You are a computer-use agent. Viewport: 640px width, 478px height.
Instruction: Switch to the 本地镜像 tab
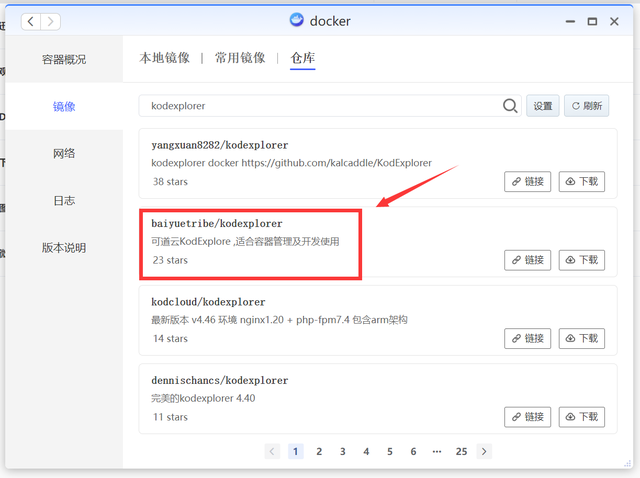(x=164, y=58)
